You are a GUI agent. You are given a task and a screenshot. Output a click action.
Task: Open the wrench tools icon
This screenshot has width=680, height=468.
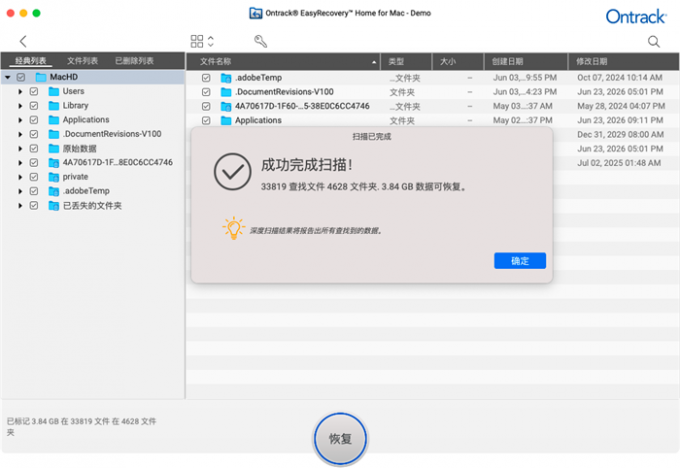[x=260, y=41]
